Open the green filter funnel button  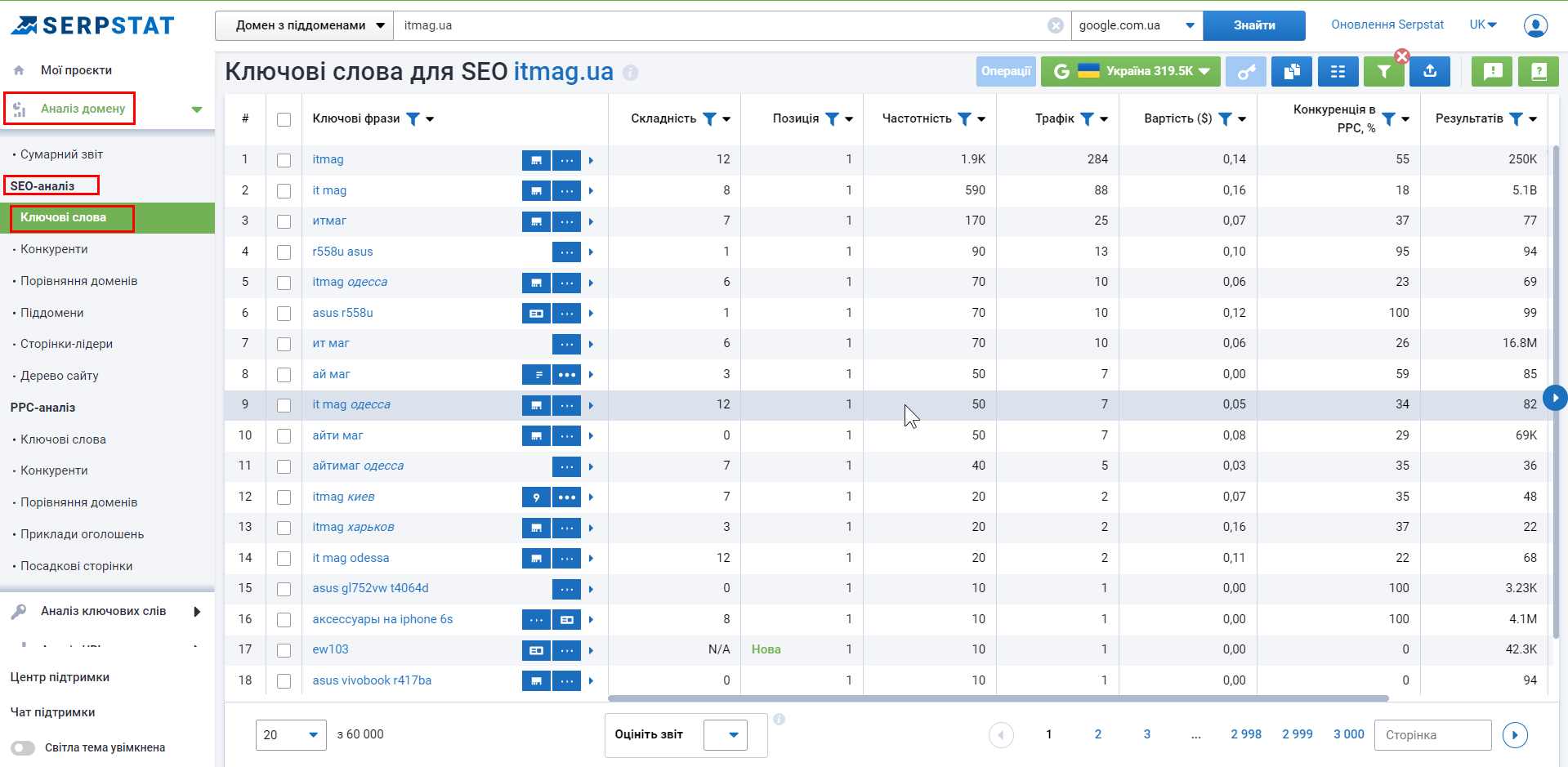tap(1383, 72)
